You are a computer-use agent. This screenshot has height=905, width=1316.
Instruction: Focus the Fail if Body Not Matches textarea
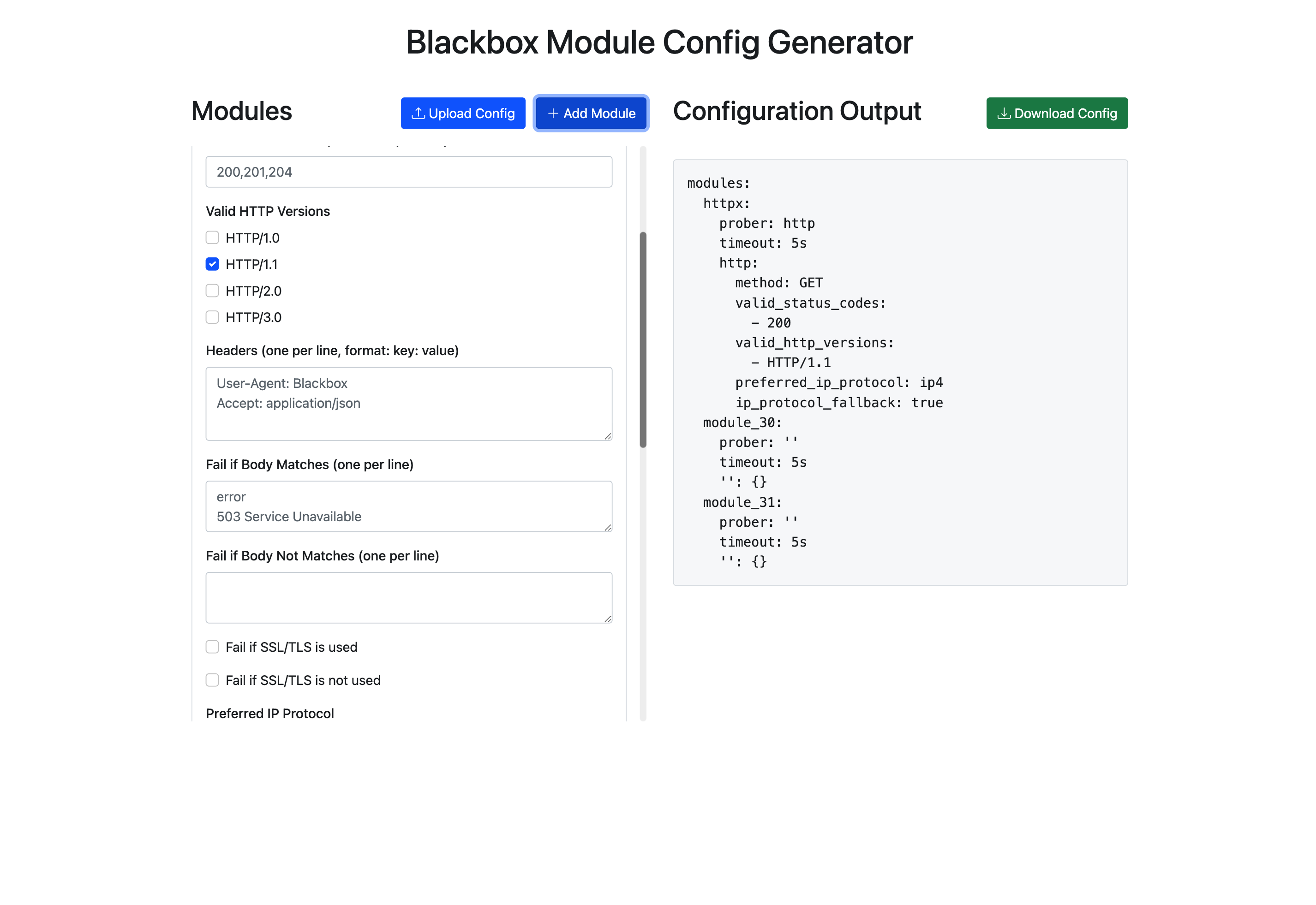(x=408, y=598)
